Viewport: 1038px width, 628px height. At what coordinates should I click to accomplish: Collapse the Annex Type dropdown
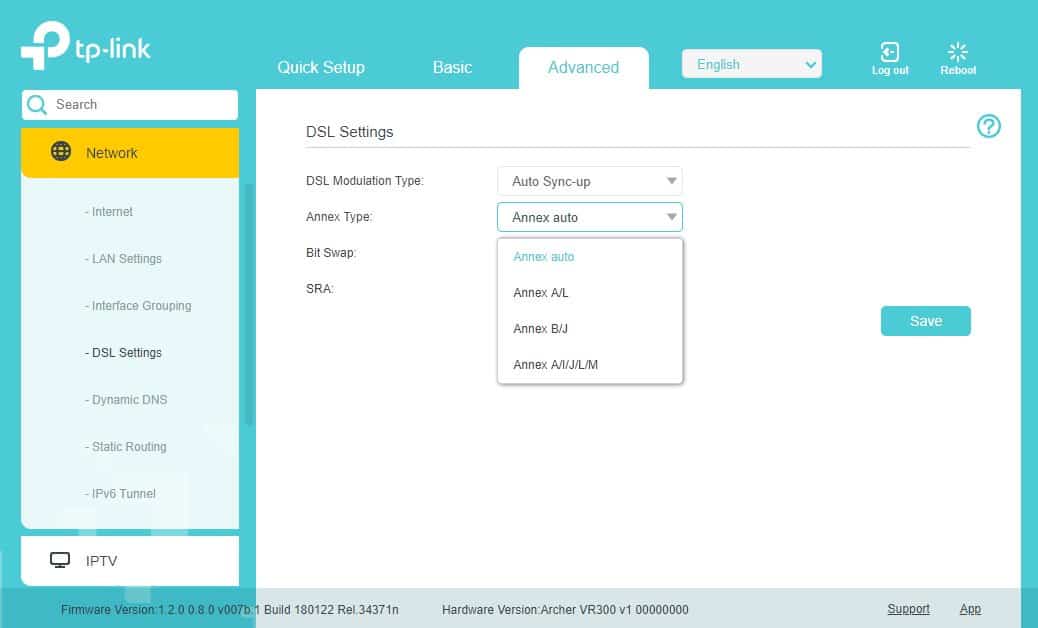589,217
